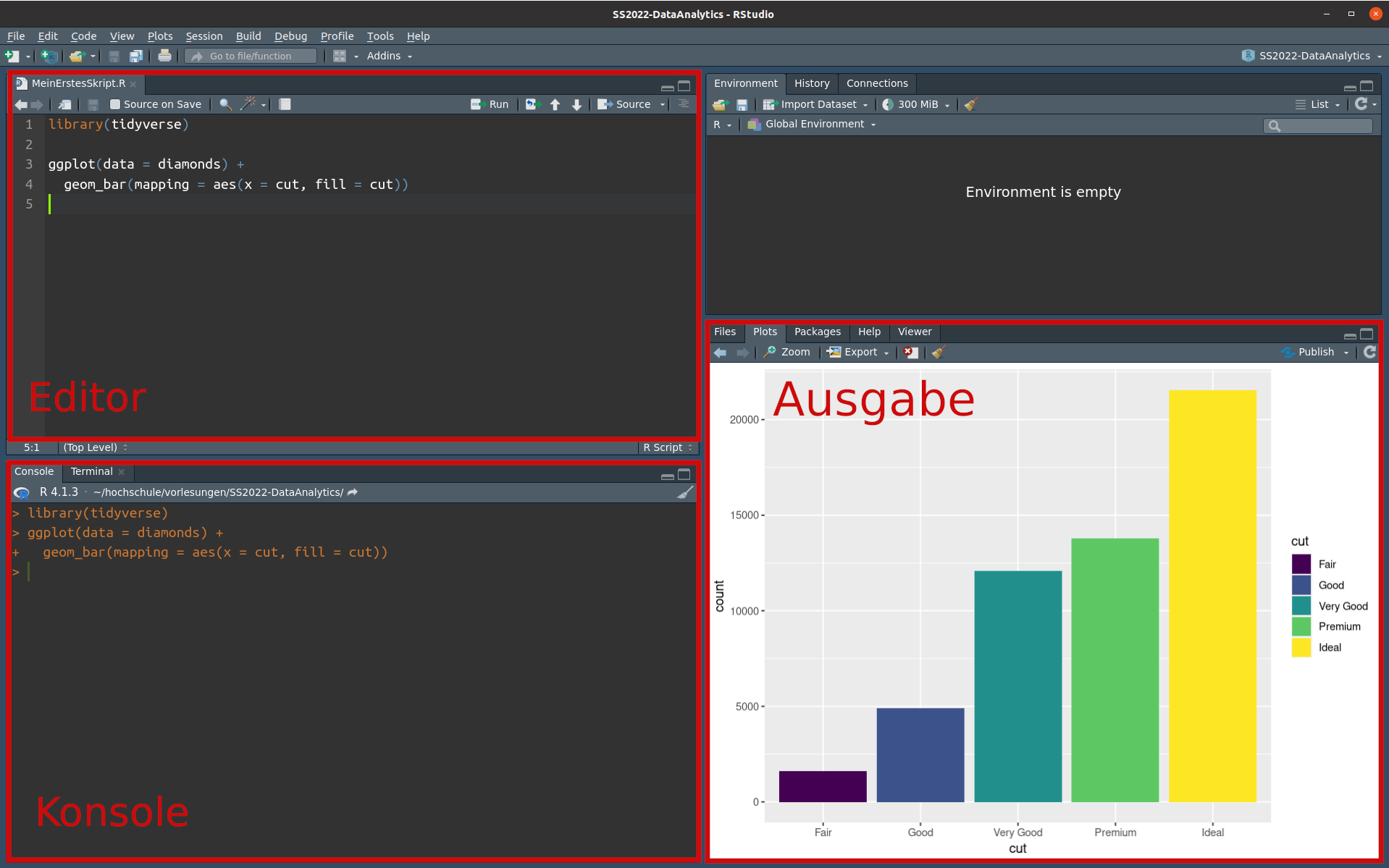The image size is (1389, 868).
Task: Click the find/replace magnifier icon in editor
Action: [225, 104]
